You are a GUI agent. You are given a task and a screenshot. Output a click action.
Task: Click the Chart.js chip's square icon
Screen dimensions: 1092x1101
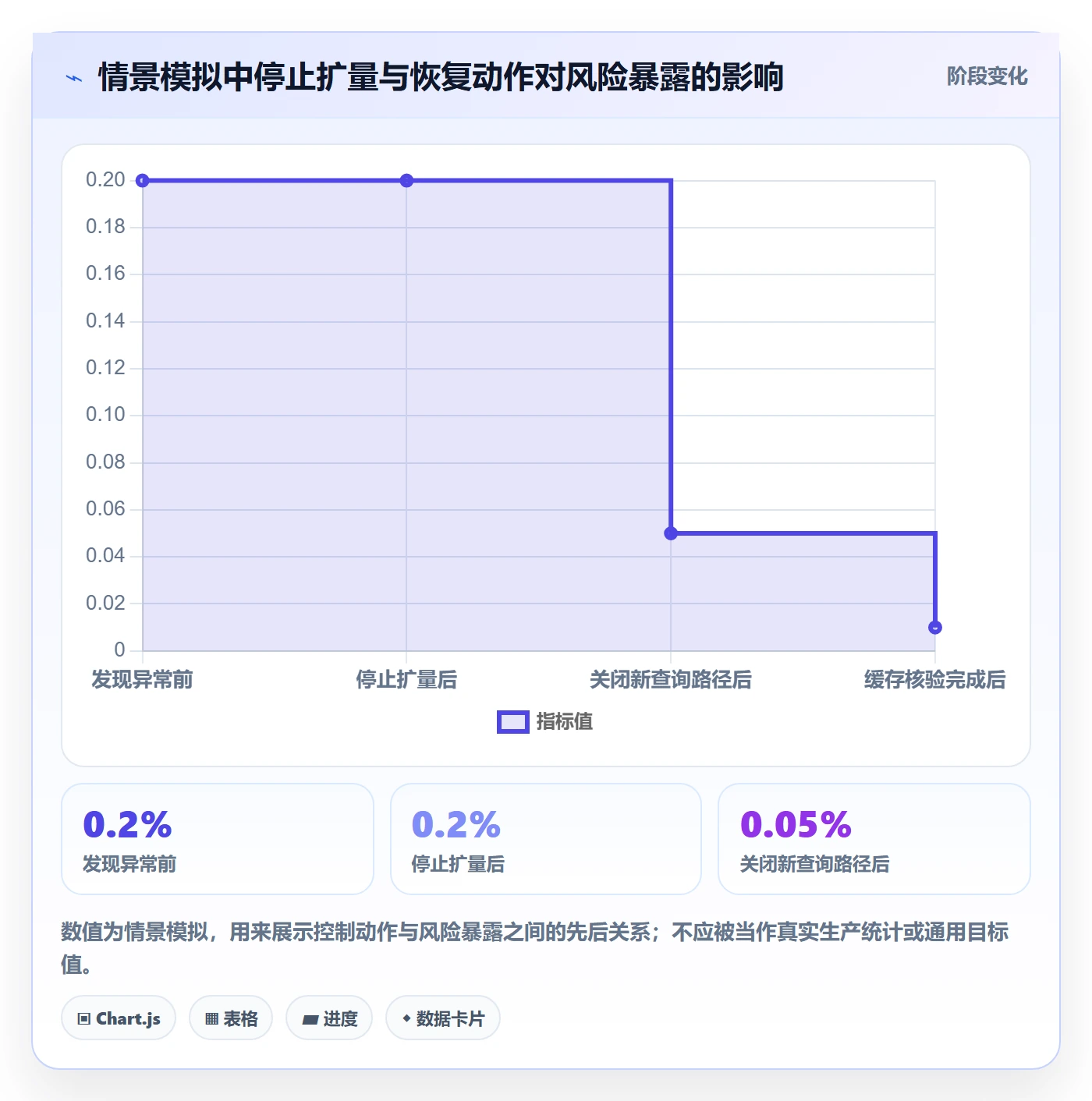pos(84,1019)
